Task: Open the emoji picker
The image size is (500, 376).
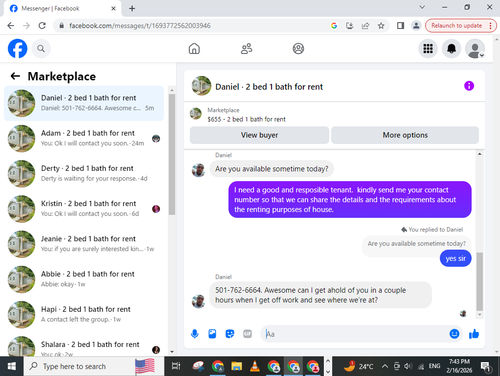Action: click(x=454, y=334)
